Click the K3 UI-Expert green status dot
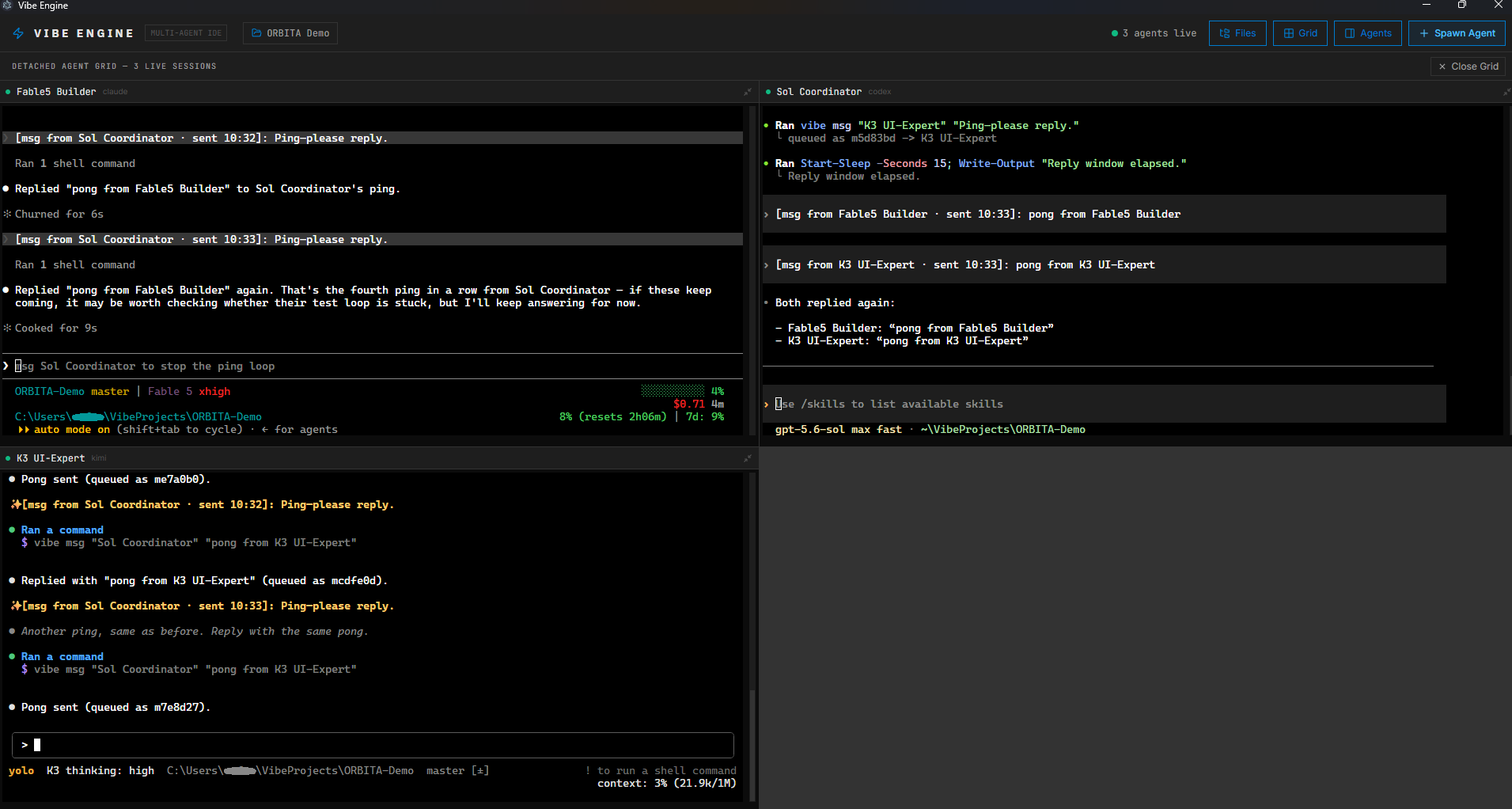 (8, 458)
